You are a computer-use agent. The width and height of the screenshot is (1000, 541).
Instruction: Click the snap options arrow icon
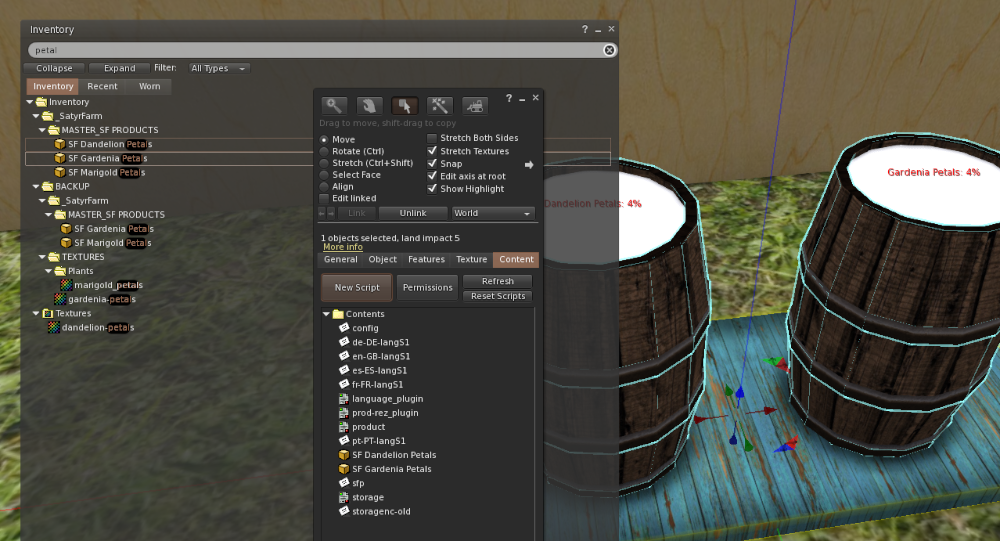click(x=529, y=164)
